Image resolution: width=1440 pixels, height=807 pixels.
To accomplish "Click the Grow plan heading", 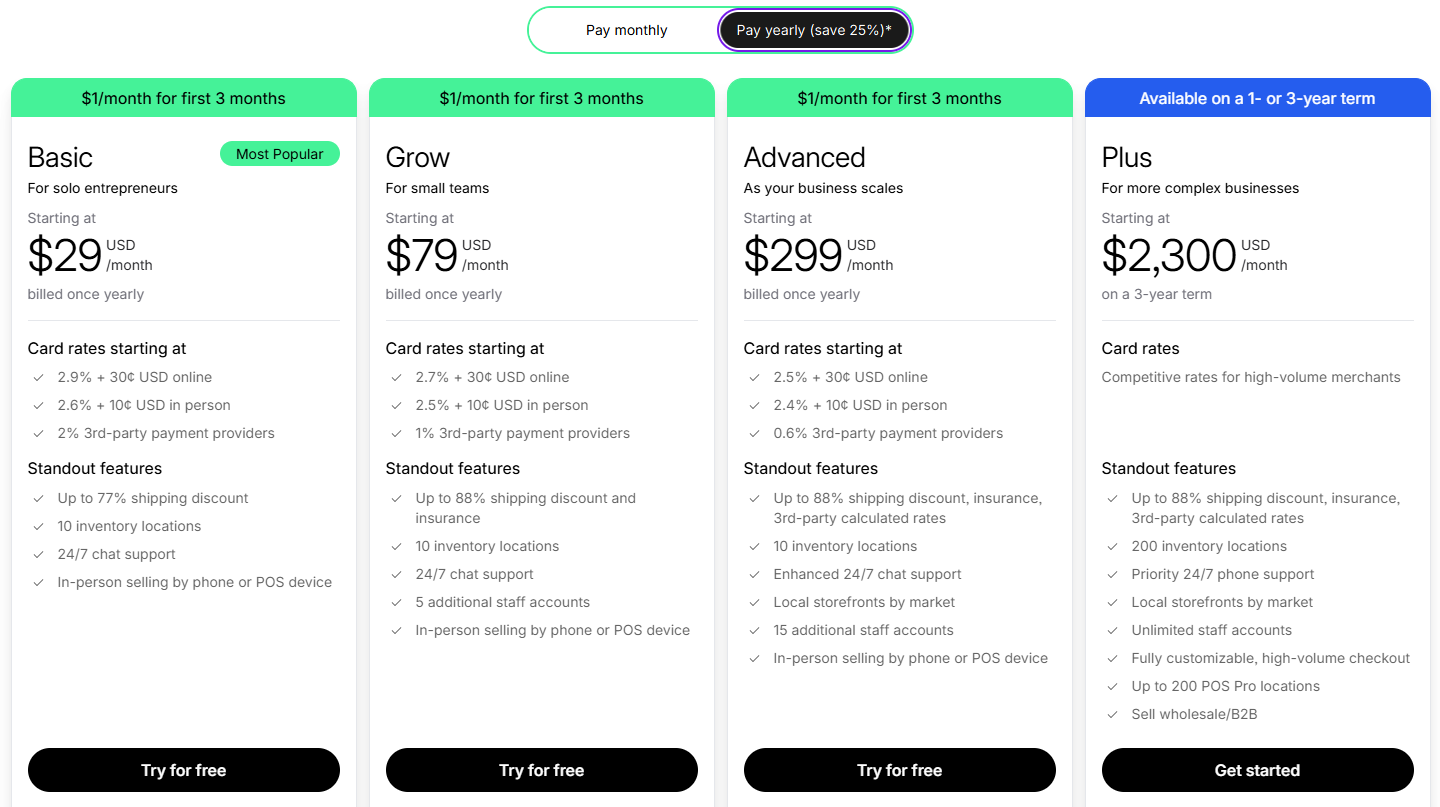I will (x=418, y=157).
